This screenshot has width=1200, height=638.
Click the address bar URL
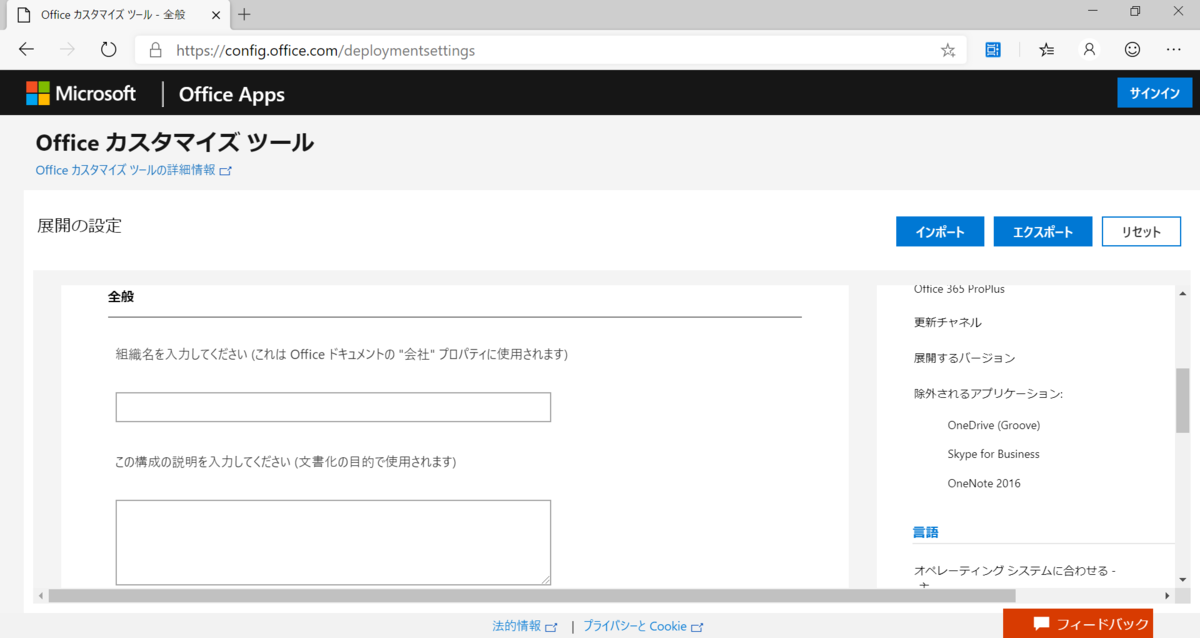325,50
